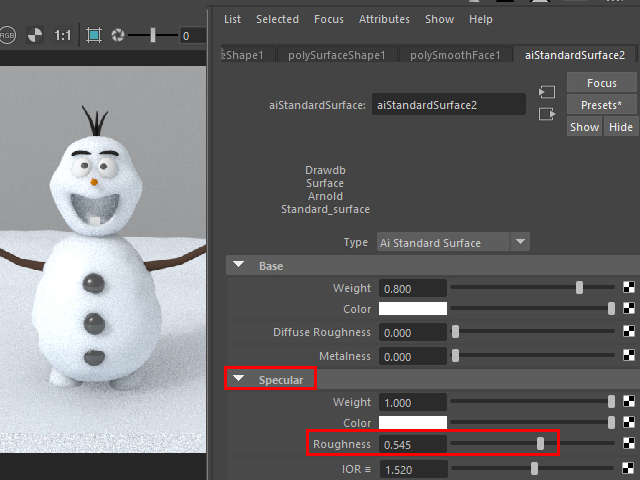
Task: Click the Metalness map checker icon
Action: (631, 356)
